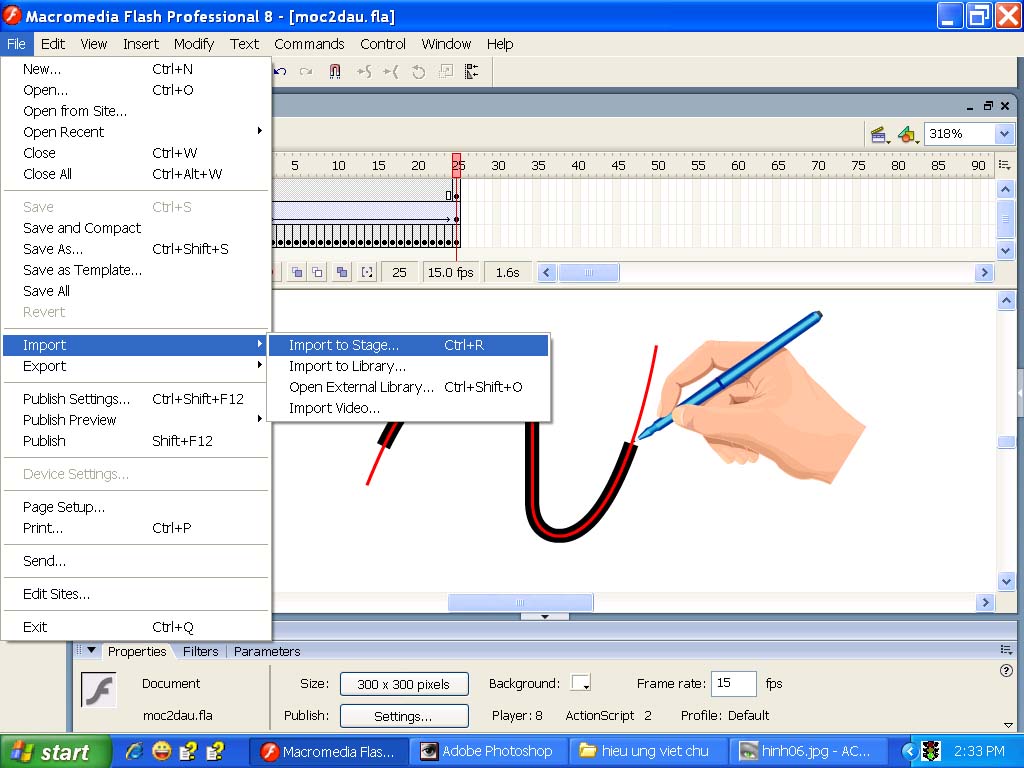
Task: Click the Windows start button
Action: 56,752
